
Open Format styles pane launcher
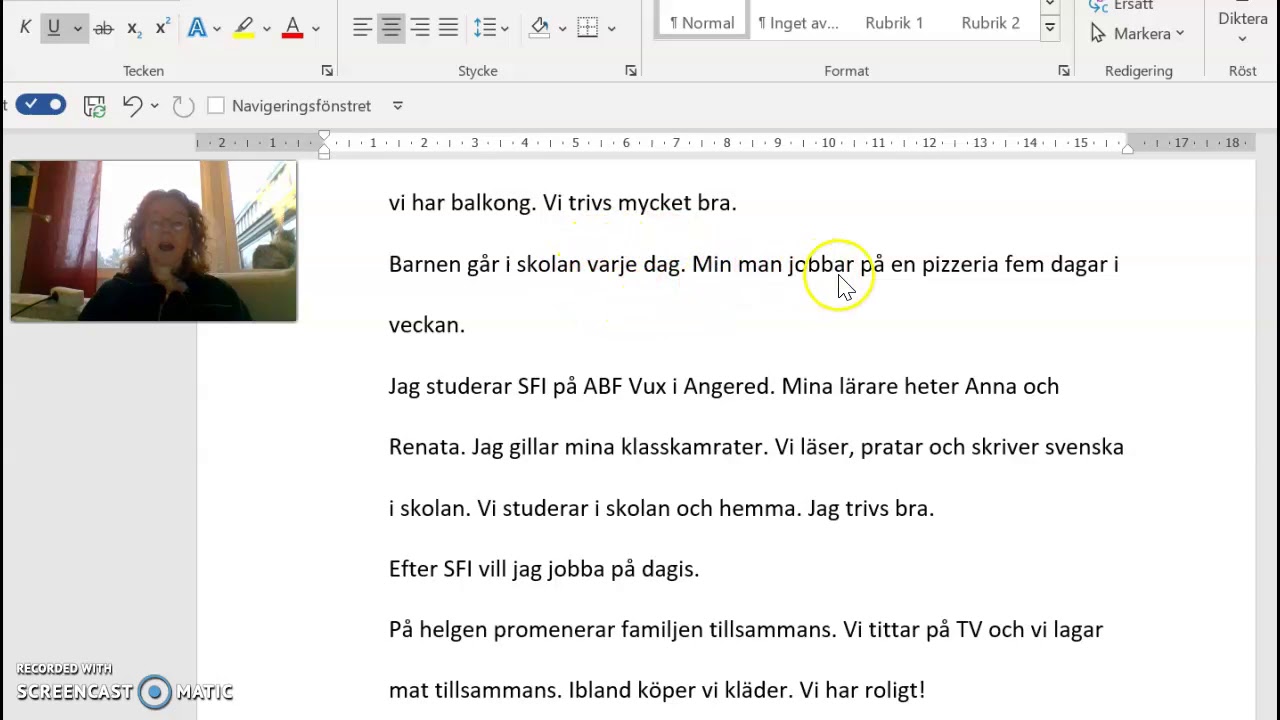[x=1064, y=71]
